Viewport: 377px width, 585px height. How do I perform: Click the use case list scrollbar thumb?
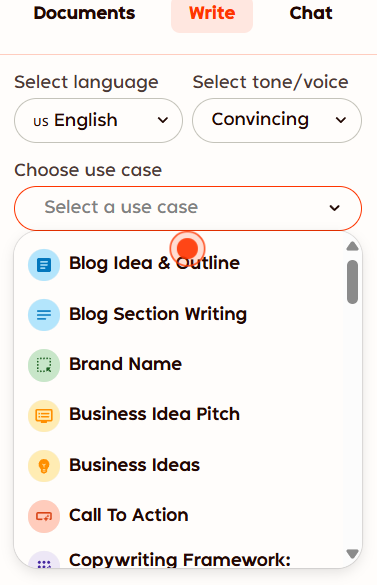352,282
